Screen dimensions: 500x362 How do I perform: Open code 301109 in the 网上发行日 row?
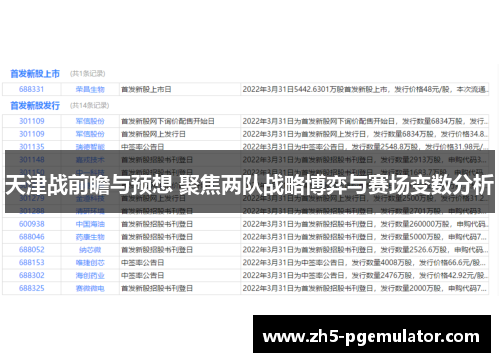pyautogui.click(x=32, y=134)
